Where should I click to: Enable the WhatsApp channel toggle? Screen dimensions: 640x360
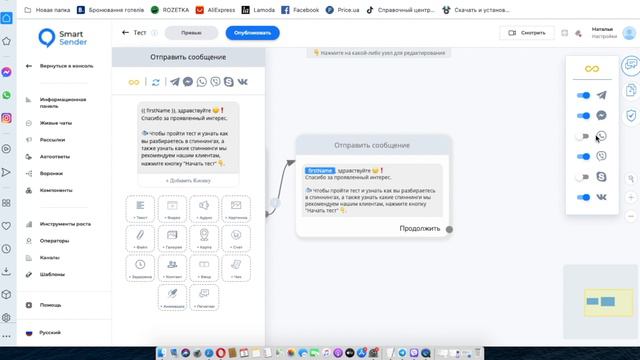582,136
